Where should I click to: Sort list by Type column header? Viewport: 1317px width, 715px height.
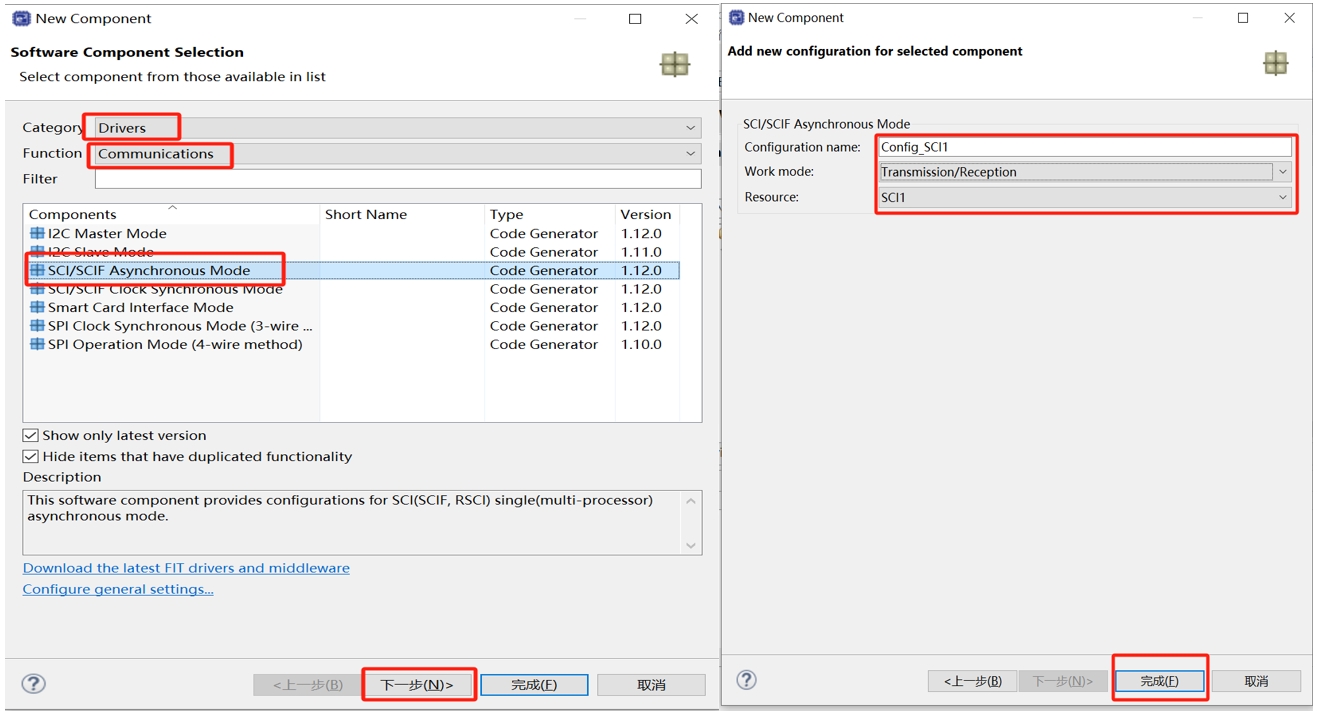pos(549,214)
